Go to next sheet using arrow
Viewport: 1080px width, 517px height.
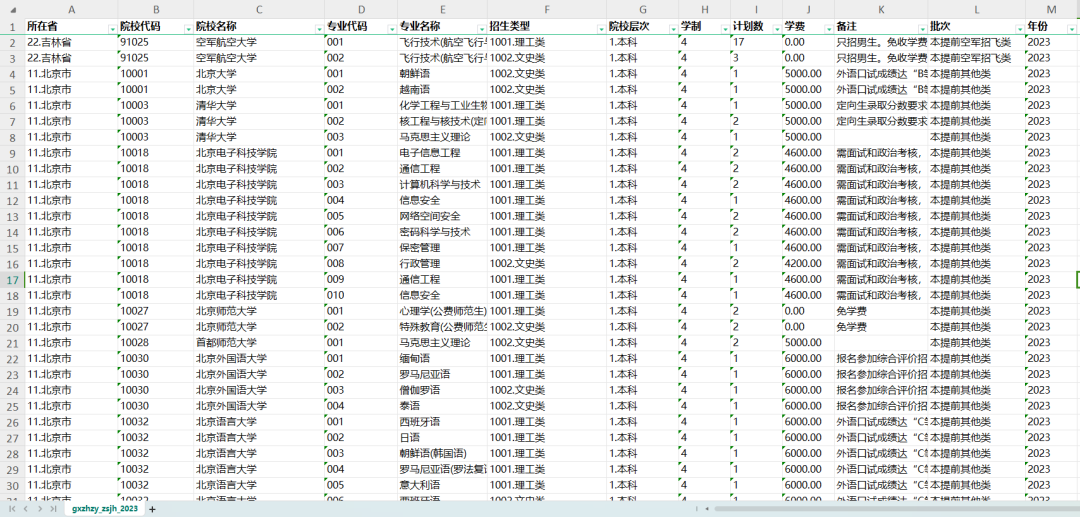[x=39, y=509]
